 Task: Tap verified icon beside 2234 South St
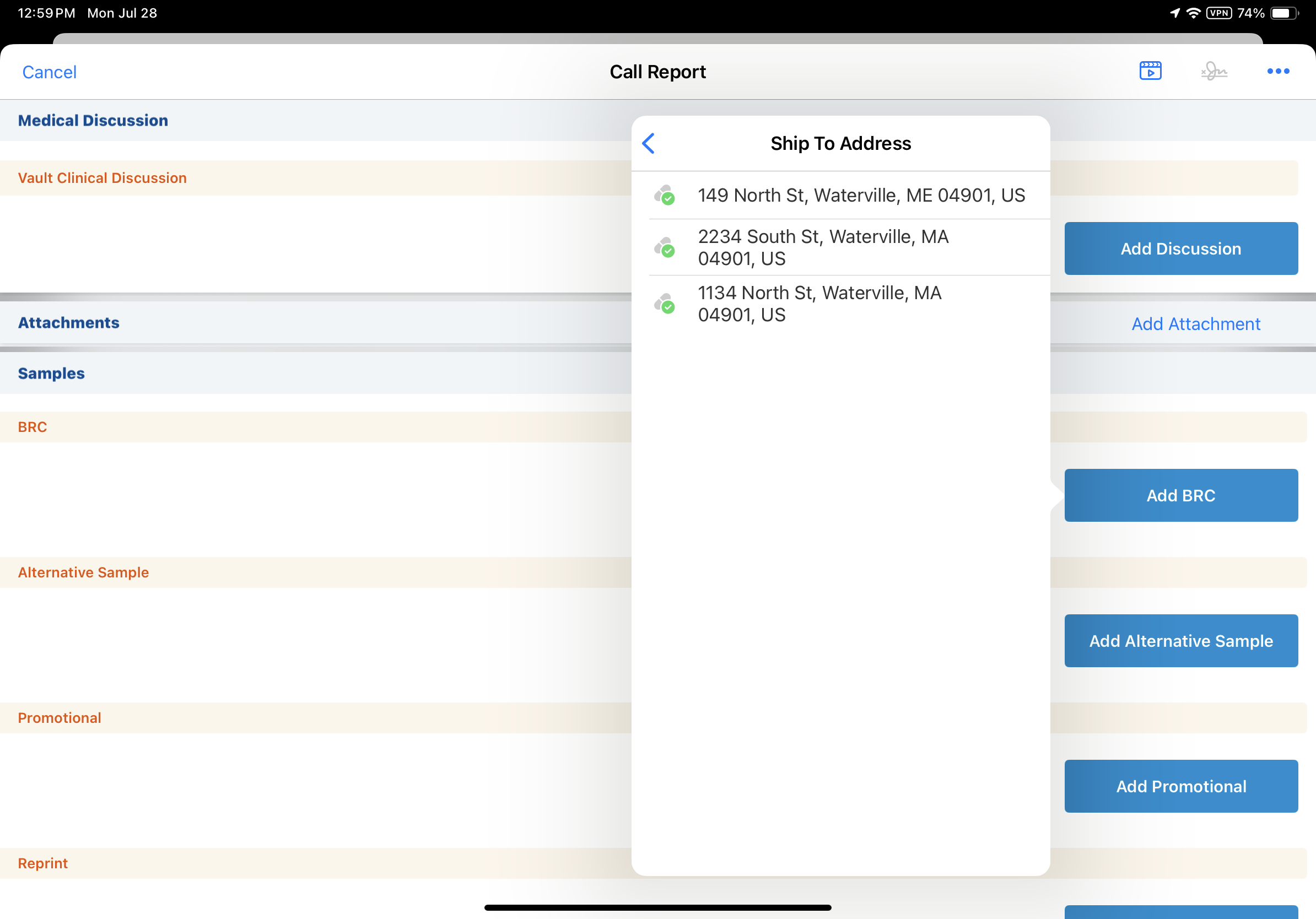664,247
